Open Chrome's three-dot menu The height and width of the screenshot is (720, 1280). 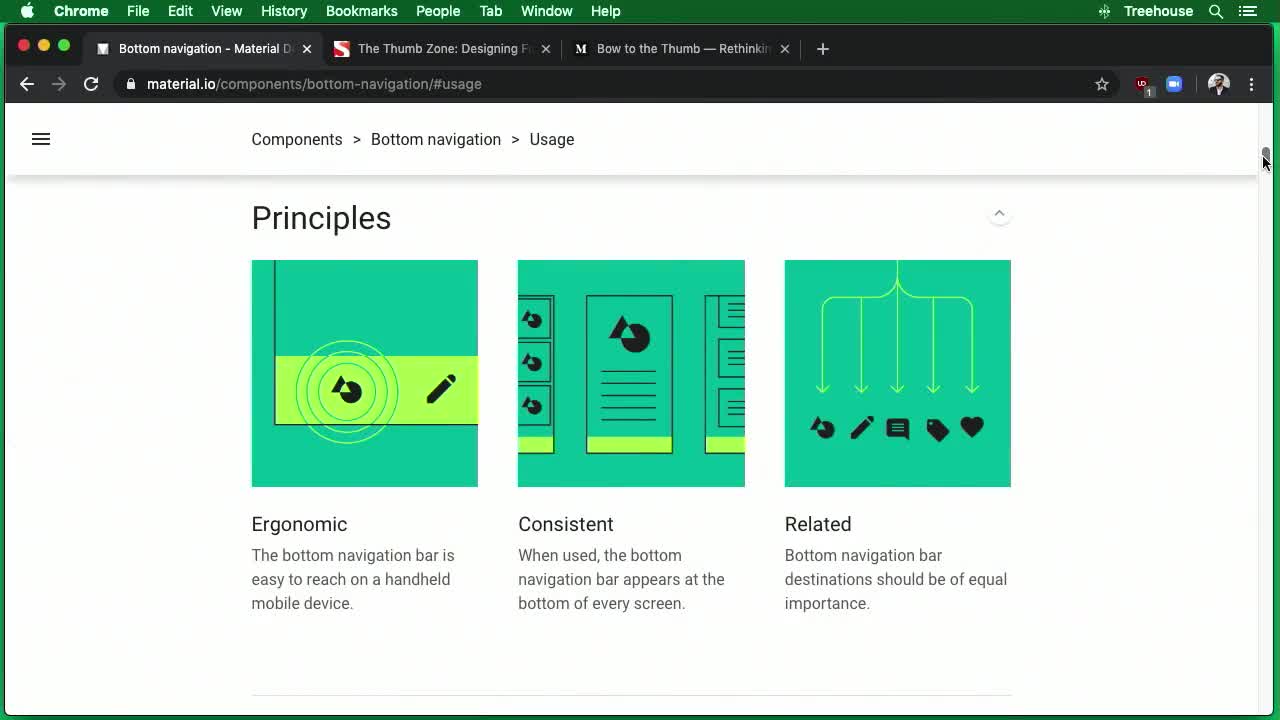[x=1251, y=84]
